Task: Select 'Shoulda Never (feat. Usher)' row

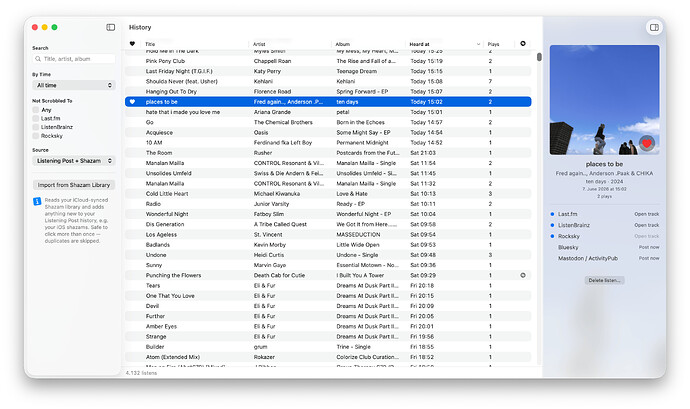Action: click(x=328, y=81)
